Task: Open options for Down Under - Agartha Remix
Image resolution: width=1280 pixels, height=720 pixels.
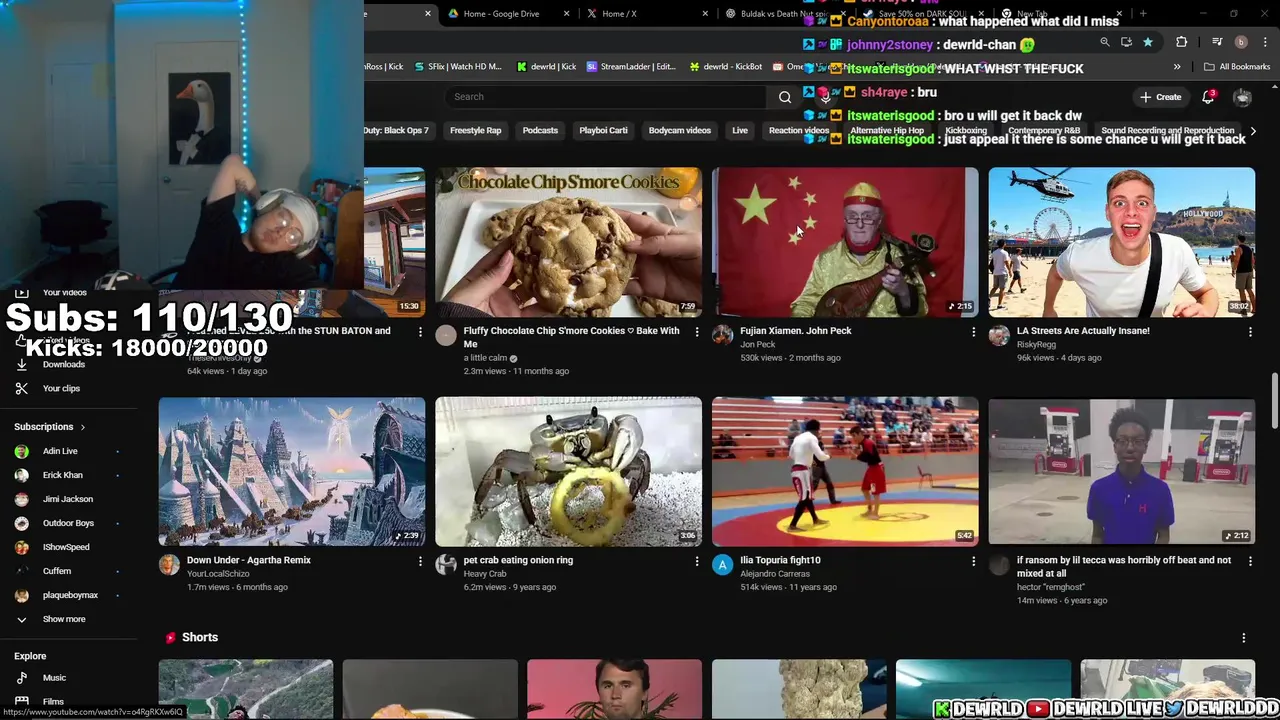Action: click(x=420, y=562)
